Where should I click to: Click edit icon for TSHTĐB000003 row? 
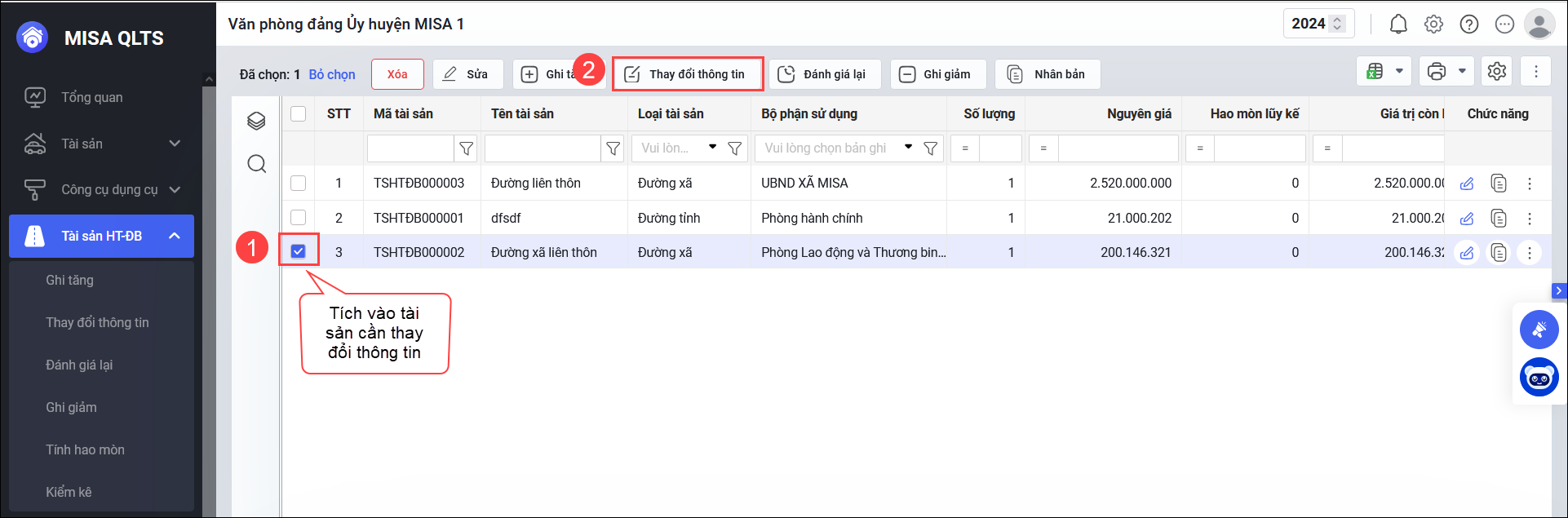(x=1467, y=184)
